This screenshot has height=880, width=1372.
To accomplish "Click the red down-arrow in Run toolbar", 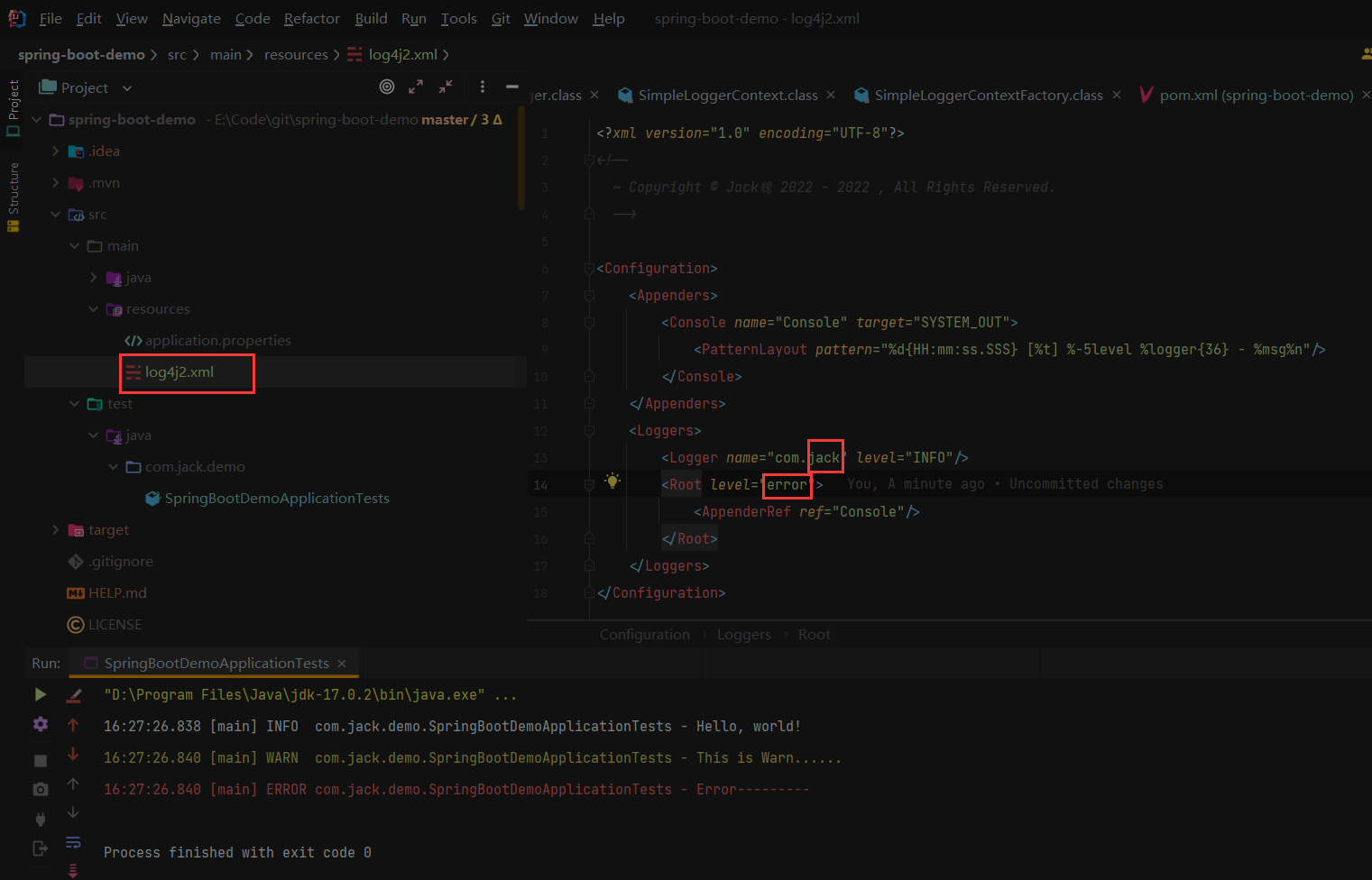I will (73, 755).
